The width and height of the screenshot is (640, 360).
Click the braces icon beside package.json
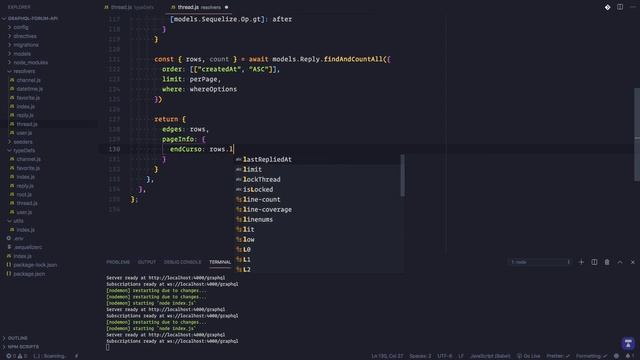(x=9, y=273)
